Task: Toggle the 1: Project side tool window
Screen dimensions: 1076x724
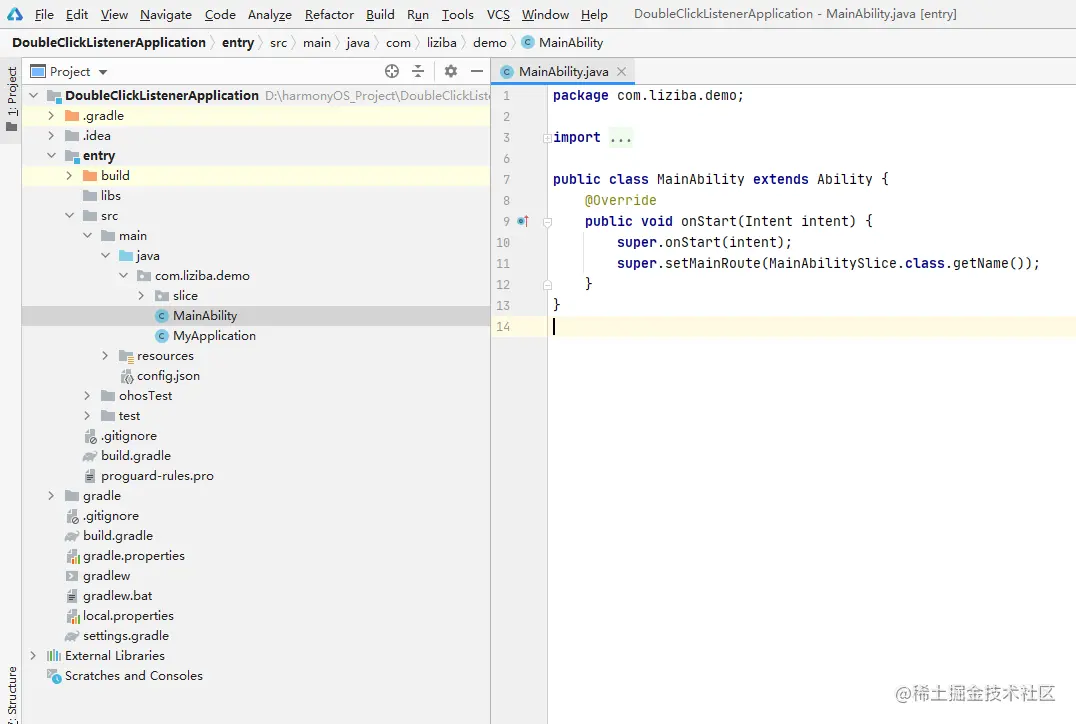Action: click(x=11, y=100)
